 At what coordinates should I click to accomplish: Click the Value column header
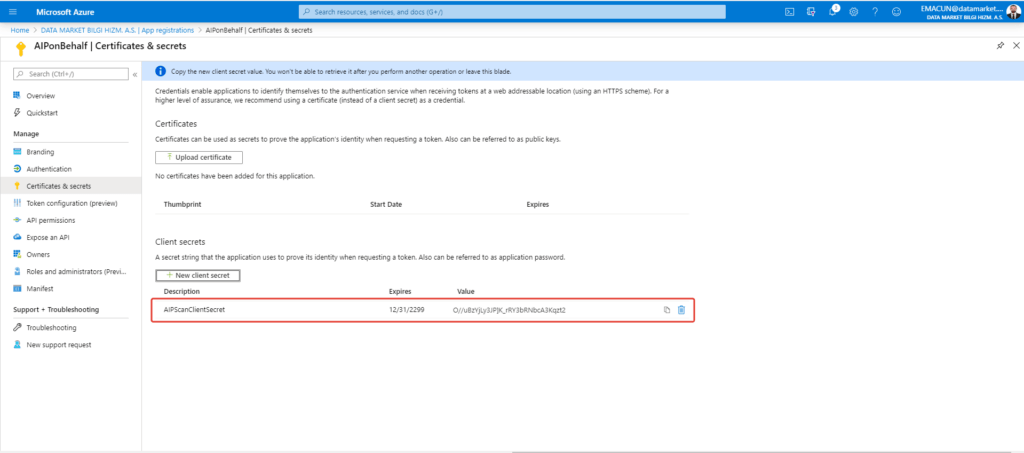[x=466, y=291]
